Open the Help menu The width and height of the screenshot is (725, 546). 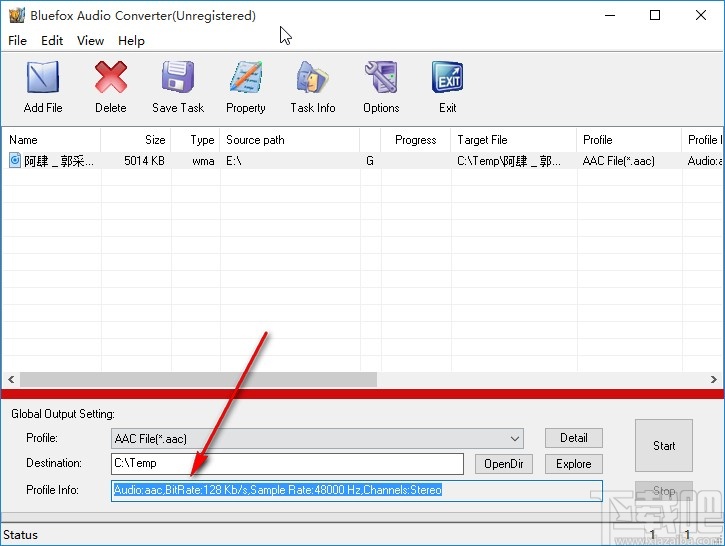tap(131, 41)
